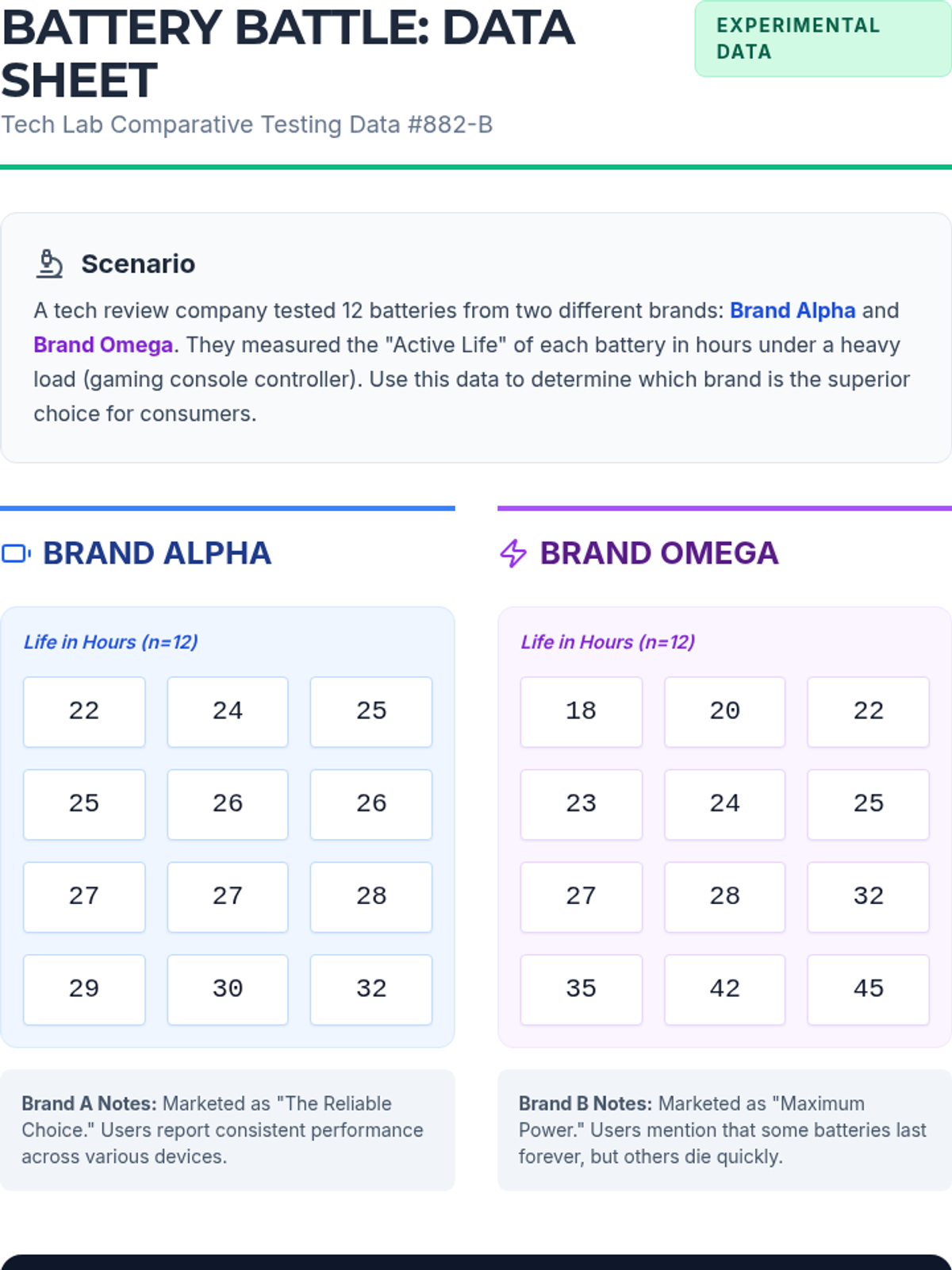Click the 42 hours value in Brand Omega
Image resolution: width=952 pixels, height=1270 pixels.
pos(724,989)
